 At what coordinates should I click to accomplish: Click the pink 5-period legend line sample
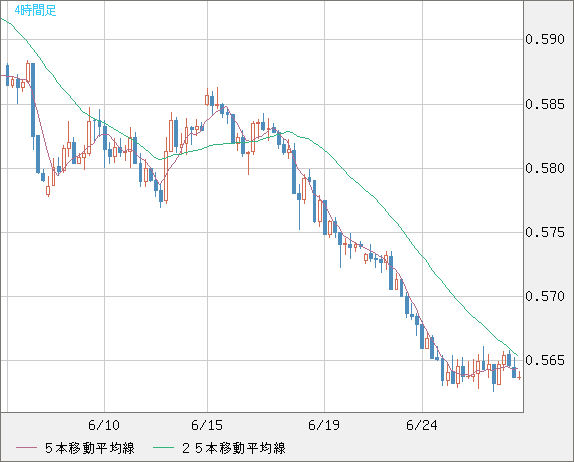click(x=26, y=448)
